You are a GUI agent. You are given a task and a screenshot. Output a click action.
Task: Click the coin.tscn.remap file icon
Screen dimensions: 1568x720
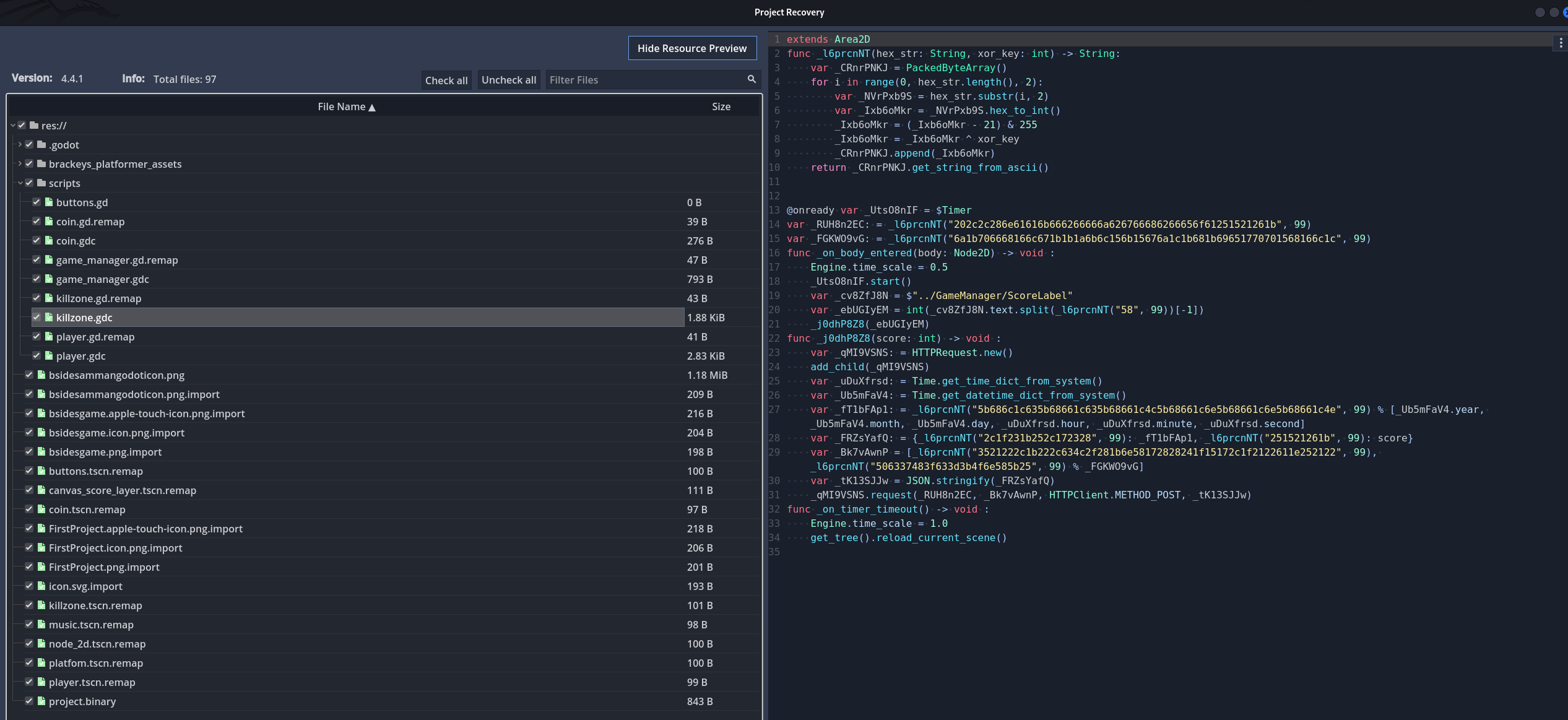pyautogui.click(x=41, y=509)
